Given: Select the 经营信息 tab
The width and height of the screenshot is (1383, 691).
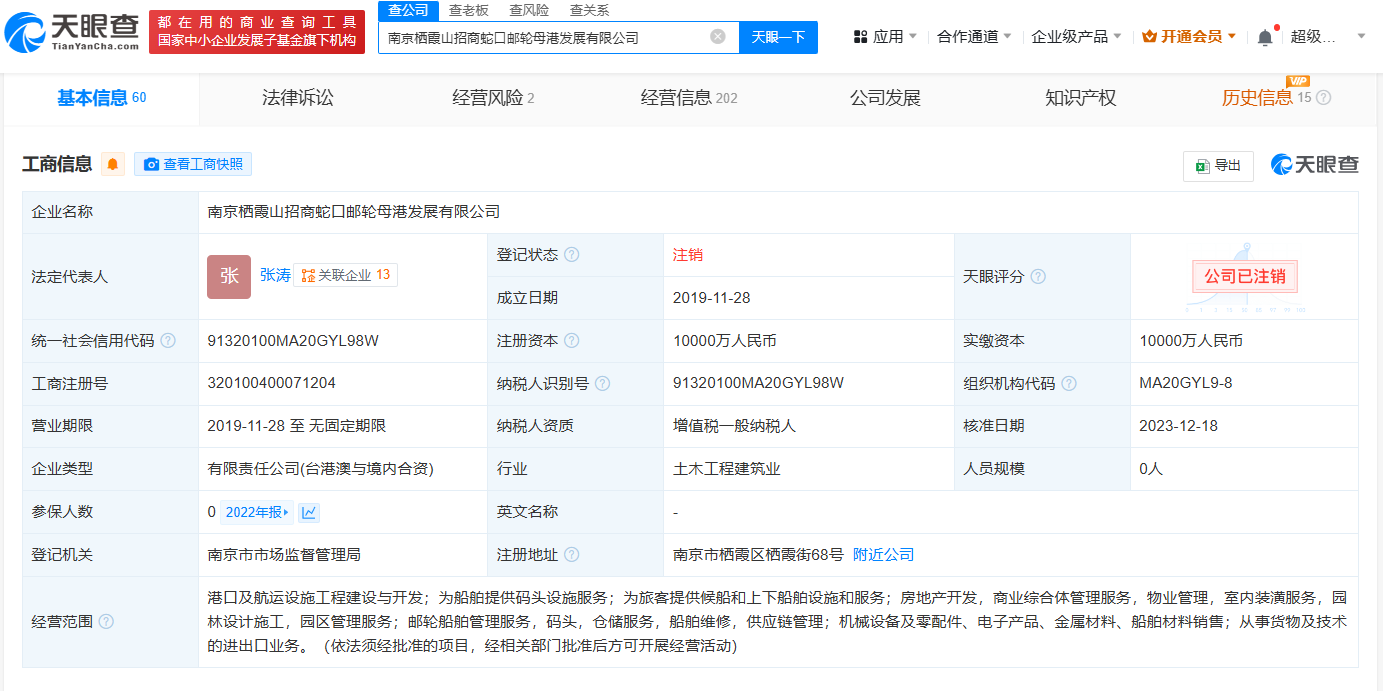Looking at the screenshot, I should (689, 98).
